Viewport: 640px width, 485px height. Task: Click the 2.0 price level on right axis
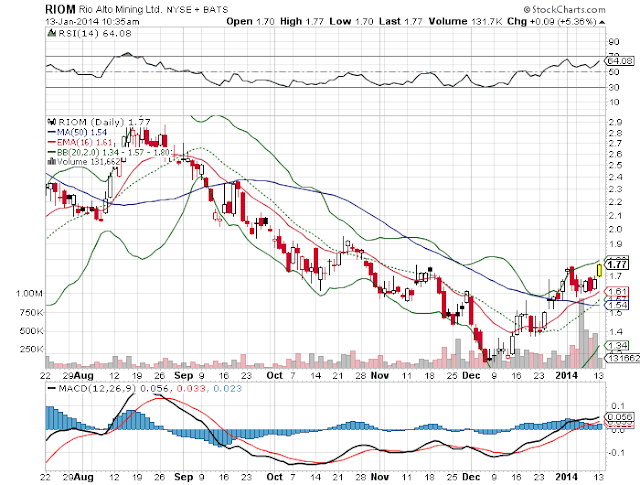615,229
